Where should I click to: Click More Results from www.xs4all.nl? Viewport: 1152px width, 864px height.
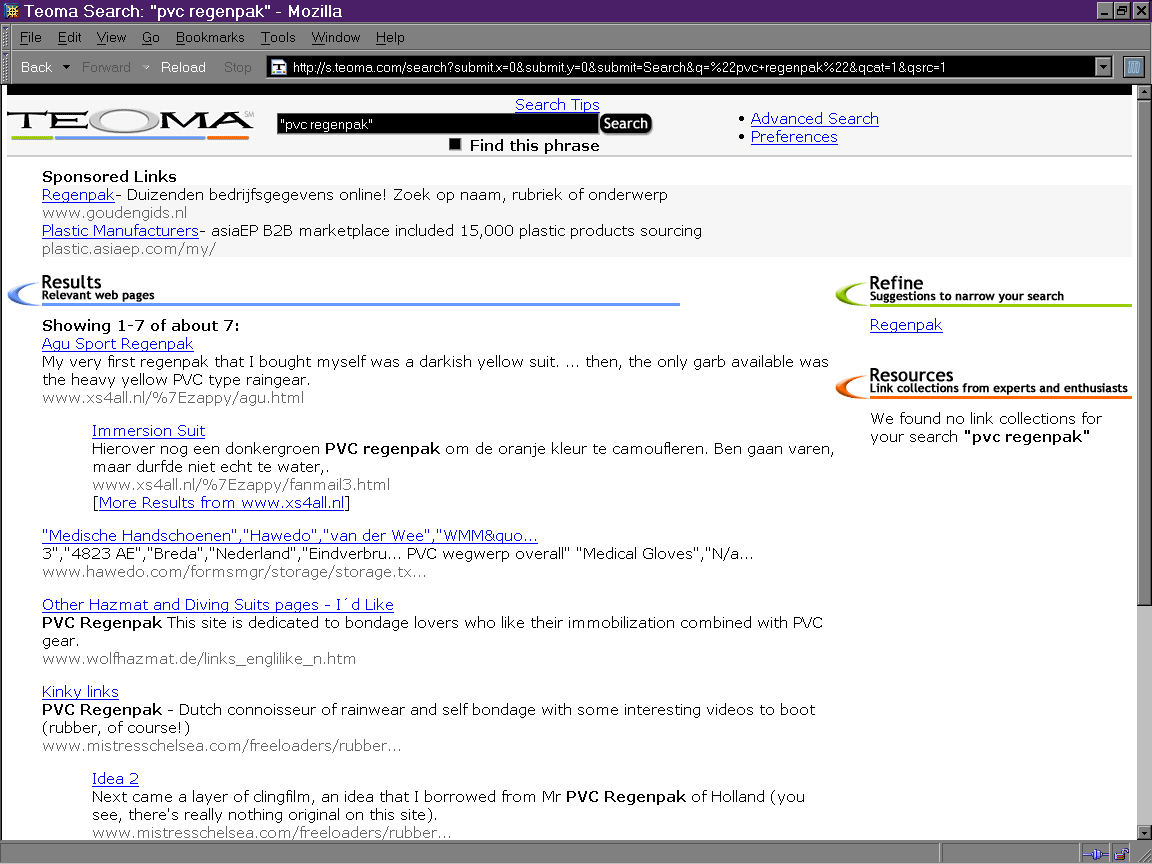(221, 503)
